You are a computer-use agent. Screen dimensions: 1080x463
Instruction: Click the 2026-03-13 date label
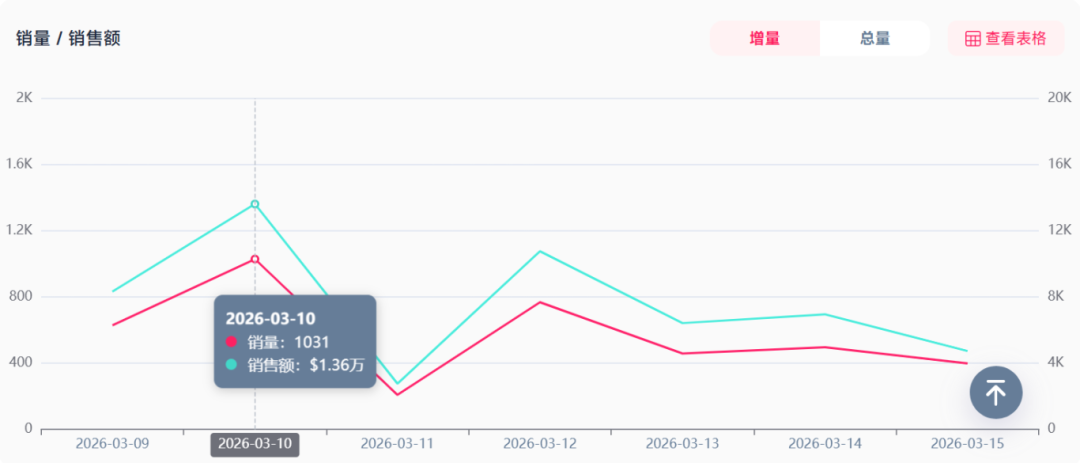point(682,443)
